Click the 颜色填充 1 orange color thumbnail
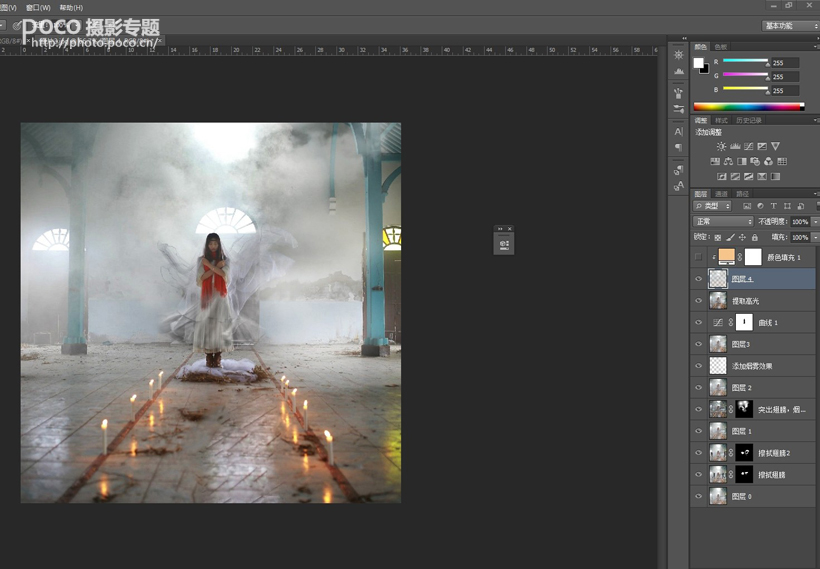 (x=727, y=256)
